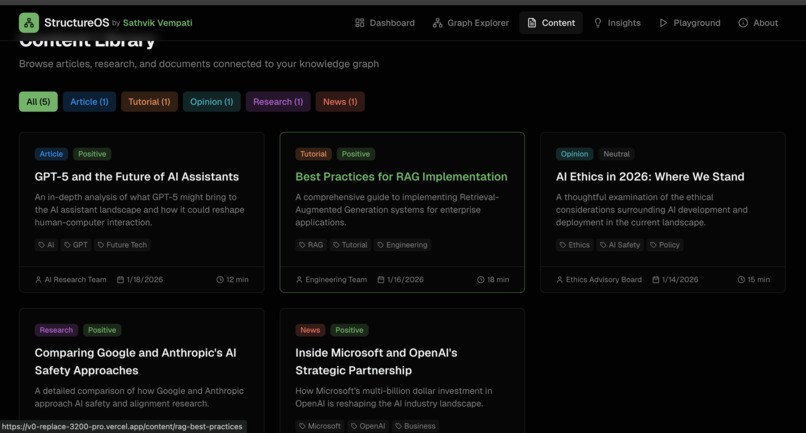
Task: Open Best Practices for RAG Implementation
Action: (x=401, y=176)
